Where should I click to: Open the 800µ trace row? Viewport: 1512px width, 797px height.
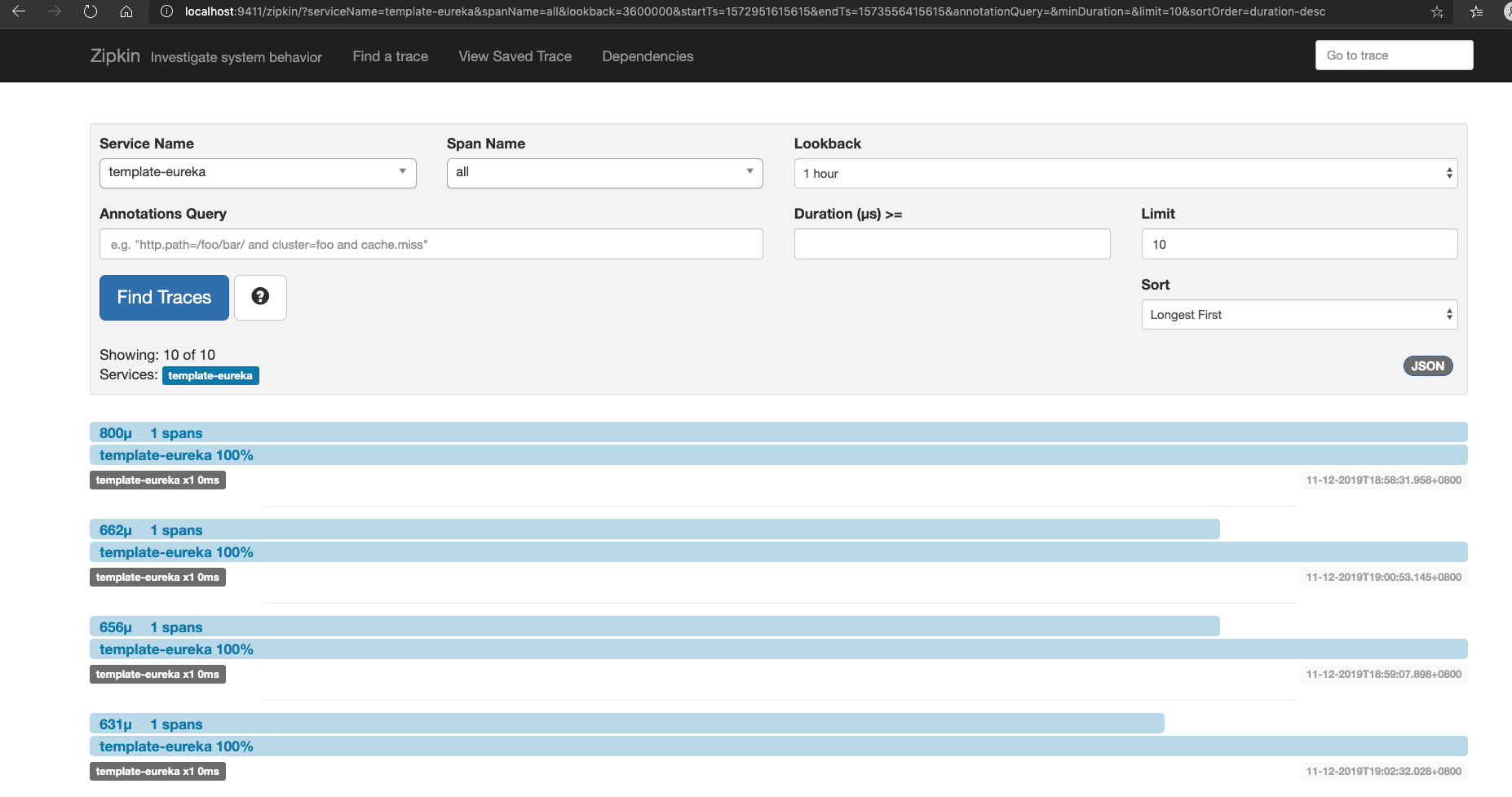pyautogui.click(x=778, y=432)
